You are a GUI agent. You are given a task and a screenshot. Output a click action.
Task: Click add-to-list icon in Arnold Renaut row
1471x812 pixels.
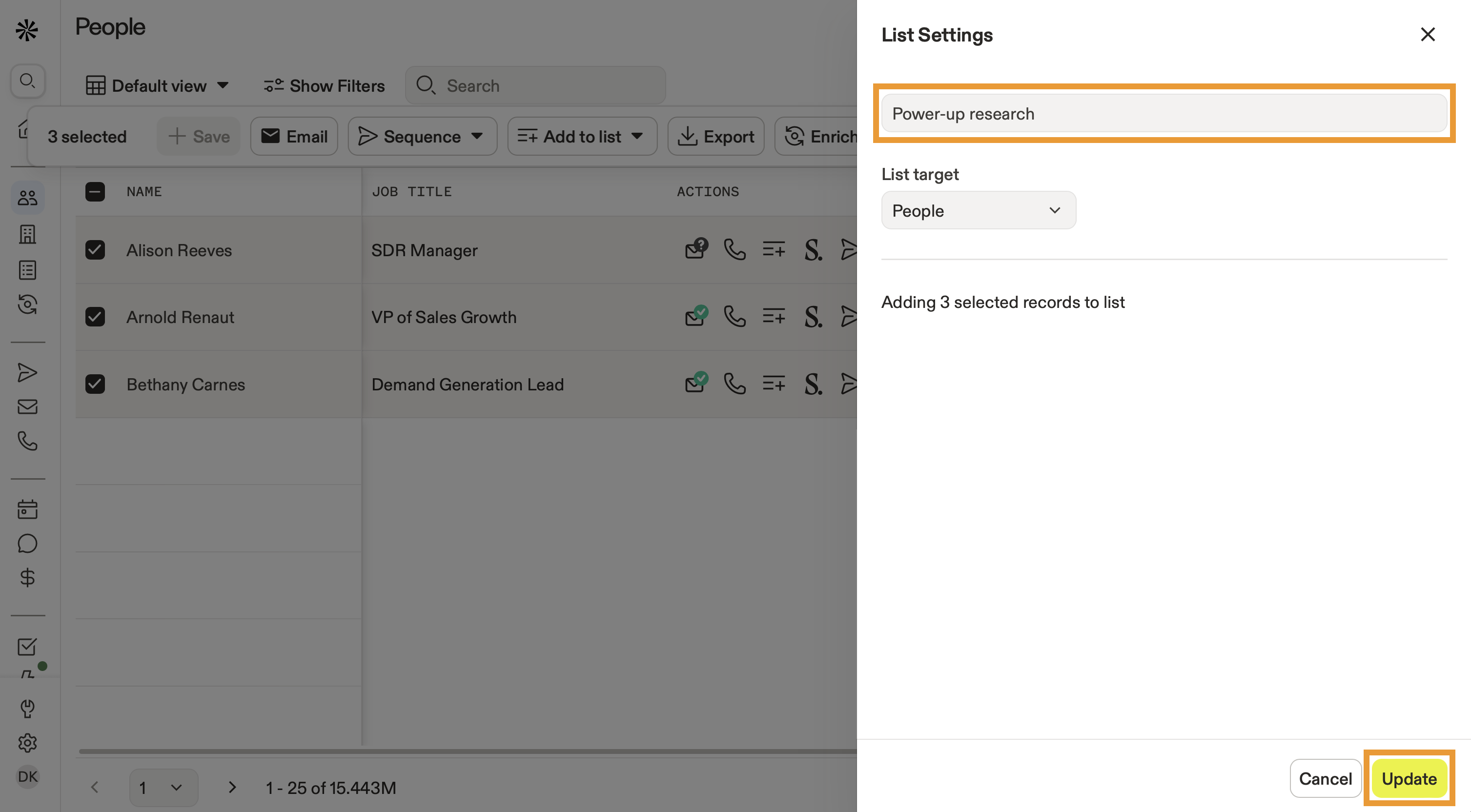coord(774,316)
